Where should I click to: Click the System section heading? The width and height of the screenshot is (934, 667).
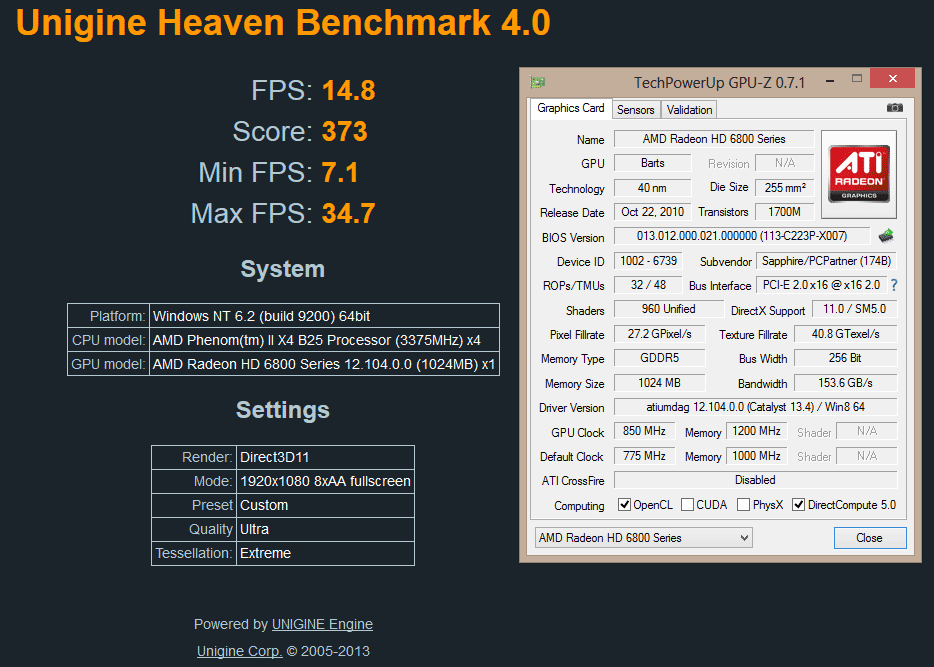click(x=282, y=269)
